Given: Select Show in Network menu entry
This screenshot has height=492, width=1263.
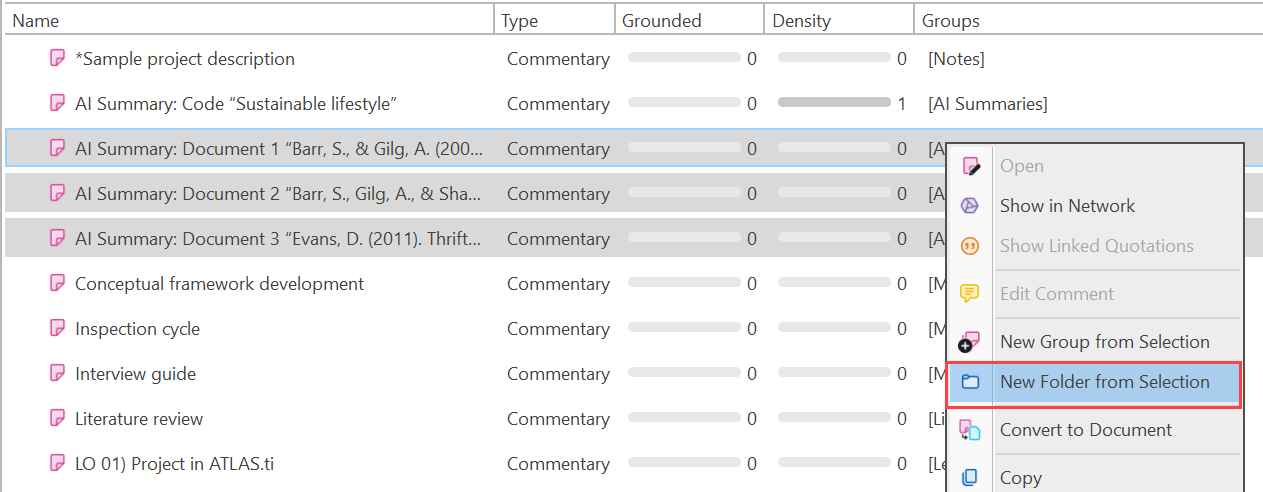Looking at the screenshot, I should point(1067,206).
